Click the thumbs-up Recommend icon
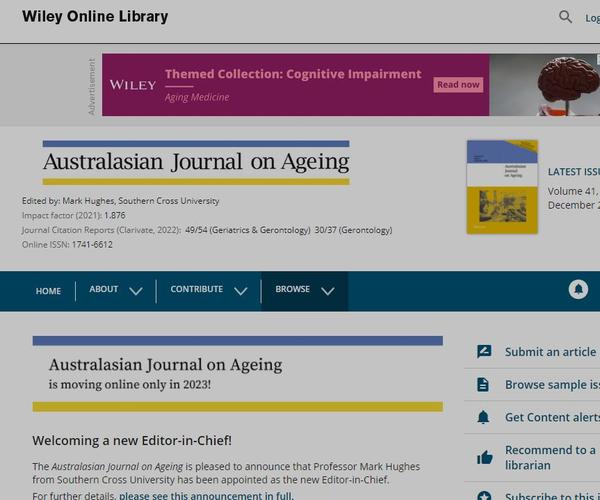Viewport: 600px width, 500px height. pos(484,457)
